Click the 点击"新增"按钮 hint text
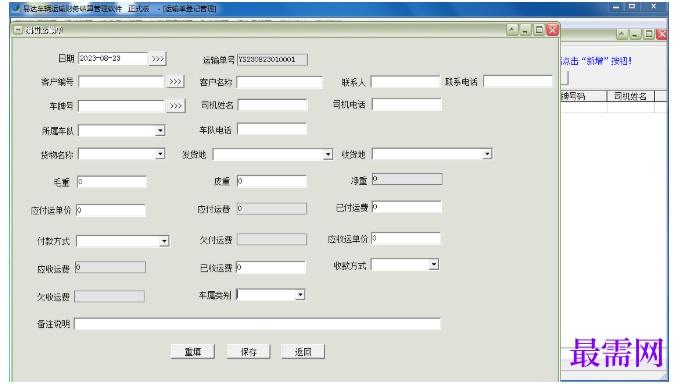682x384 pixels. click(x=596, y=61)
